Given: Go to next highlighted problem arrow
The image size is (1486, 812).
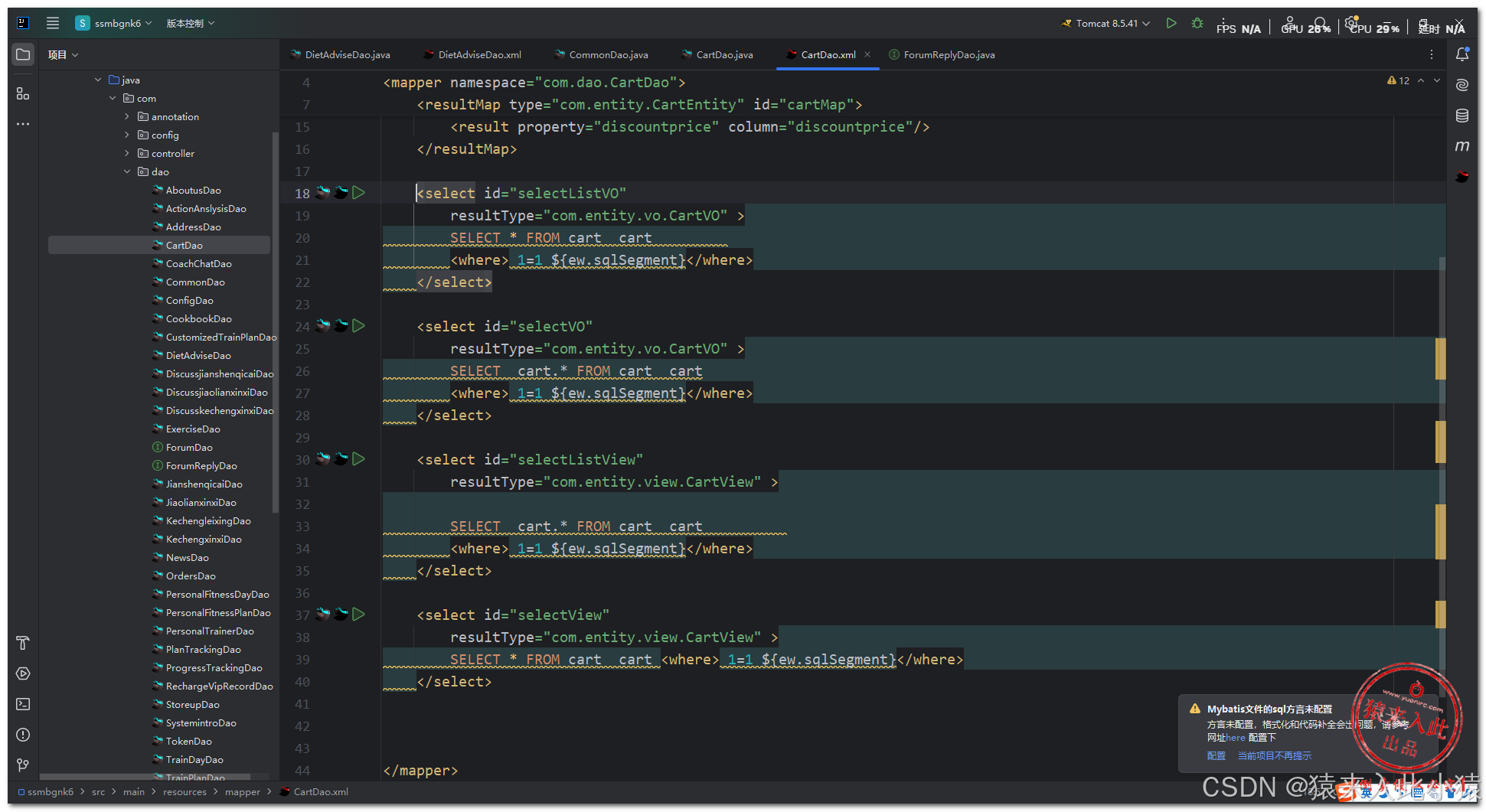Looking at the screenshot, I should pyautogui.click(x=1437, y=80).
